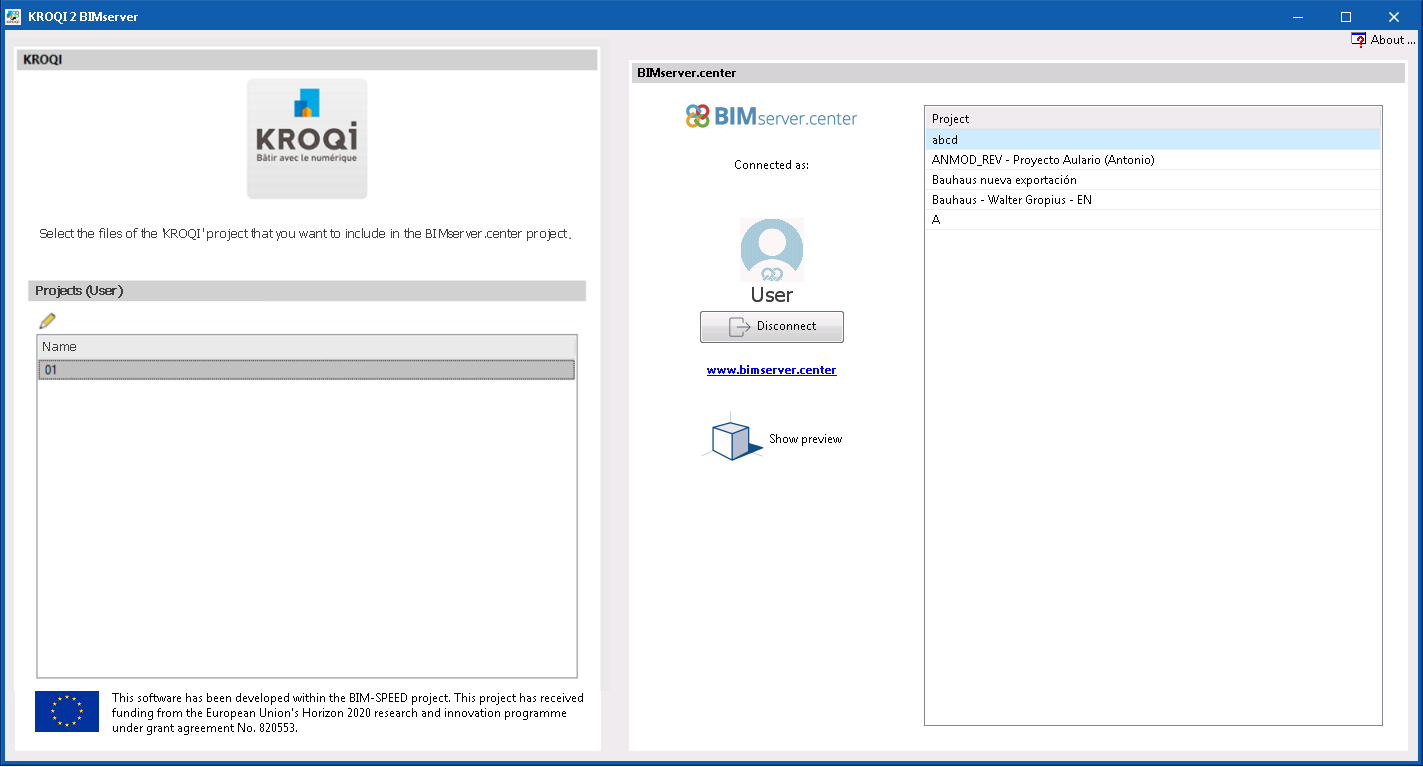Click the Project column header

(1152, 119)
